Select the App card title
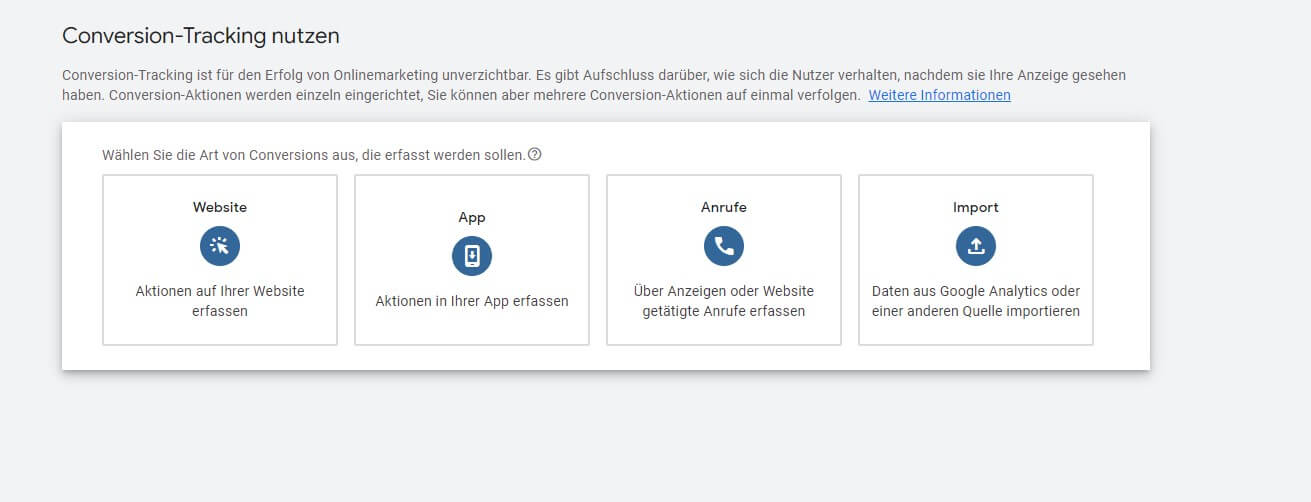This screenshot has width=1311, height=502. [x=472, y=217]
